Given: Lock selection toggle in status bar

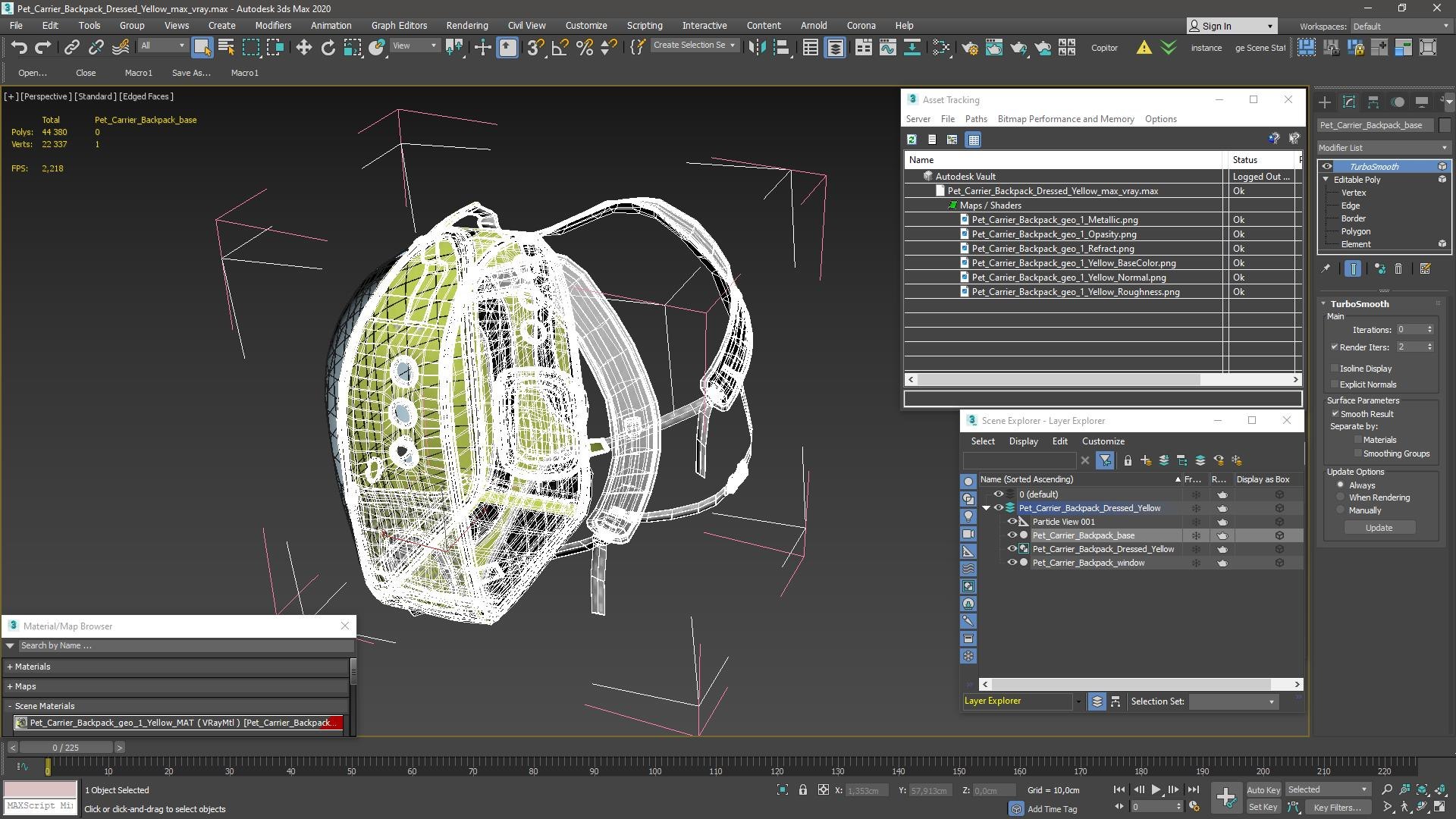Looking at the screenshot, I should click(x=802, y=790).
